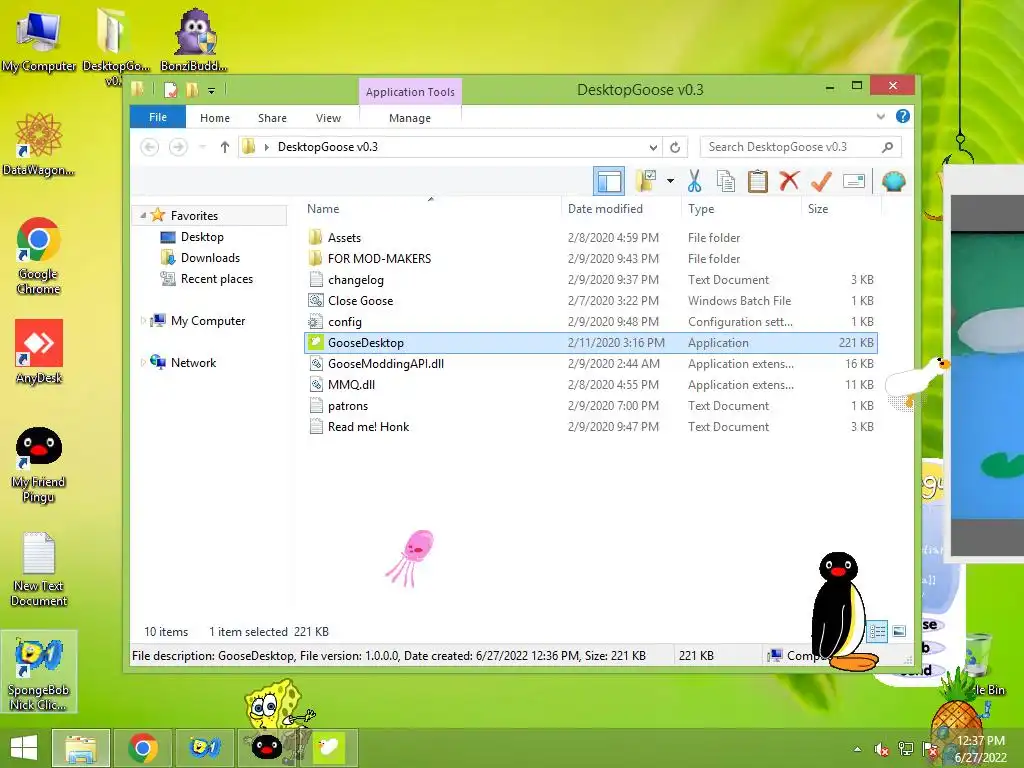Image resolution: width=1024 pixels, height=768 pixels.
Task: Collapse the Favorites tree node
Action: pos(143,216)
